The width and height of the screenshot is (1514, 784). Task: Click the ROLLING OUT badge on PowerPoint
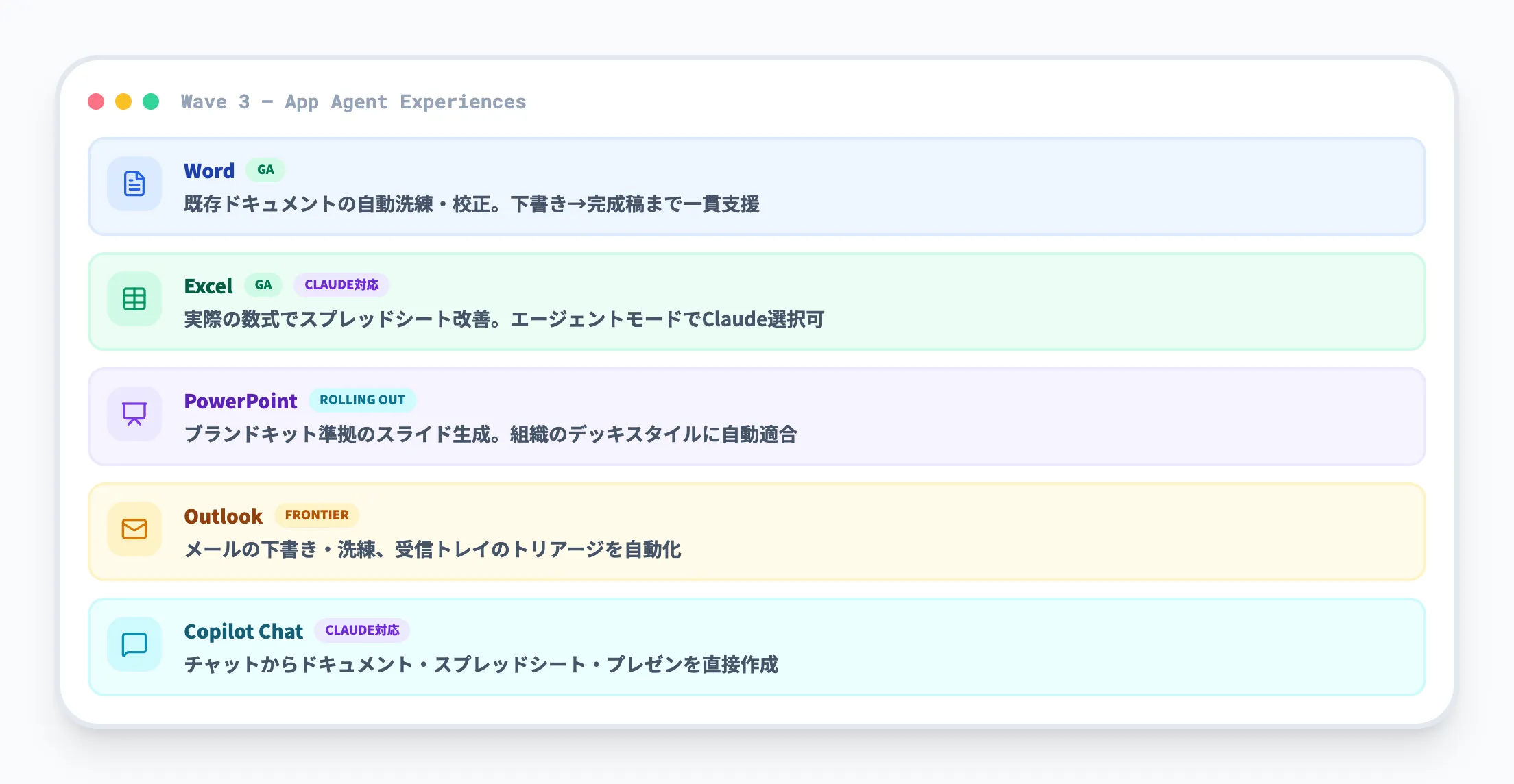(x=362, y=400)
